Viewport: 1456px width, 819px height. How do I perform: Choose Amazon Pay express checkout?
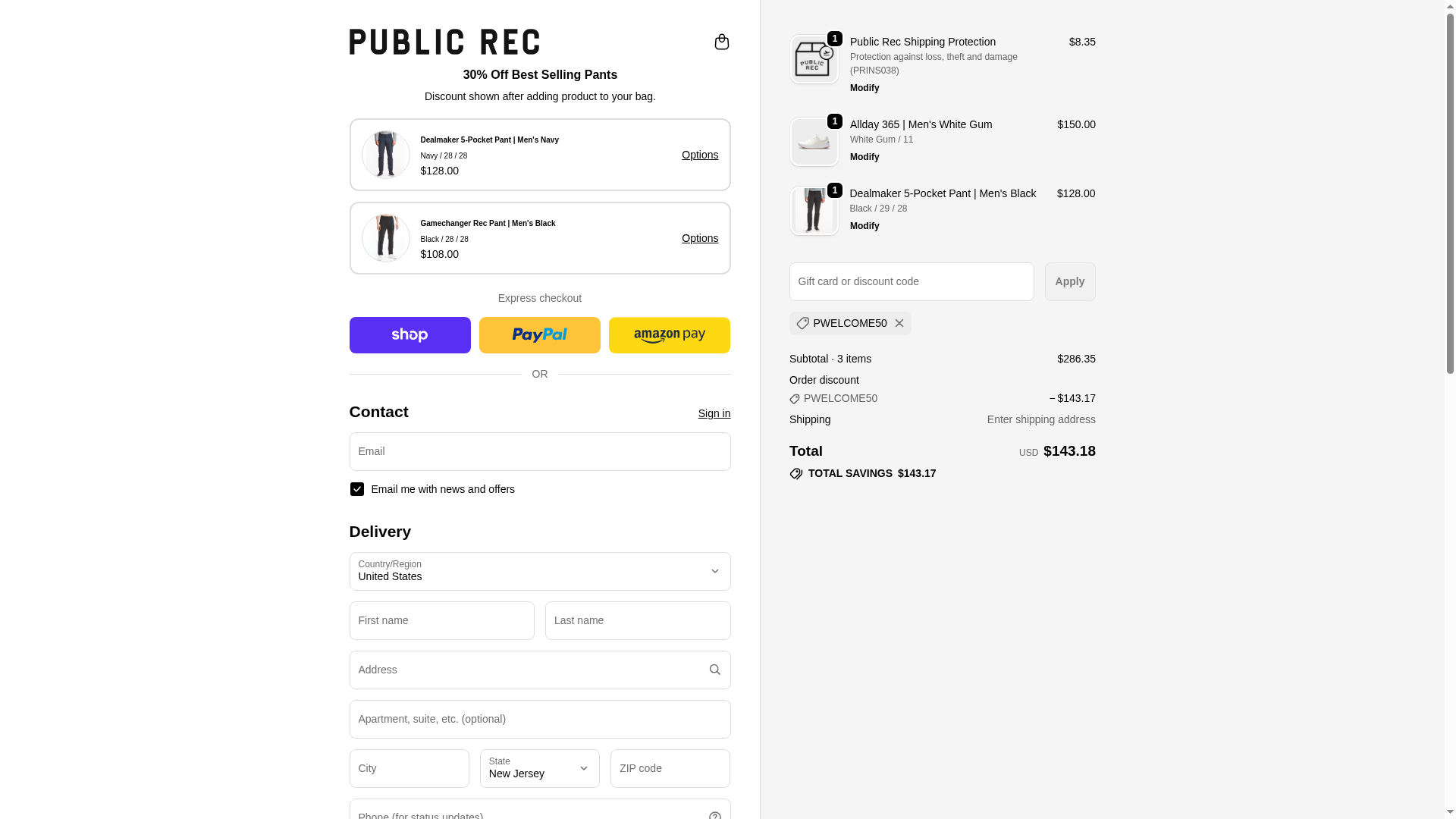point(669,335)
